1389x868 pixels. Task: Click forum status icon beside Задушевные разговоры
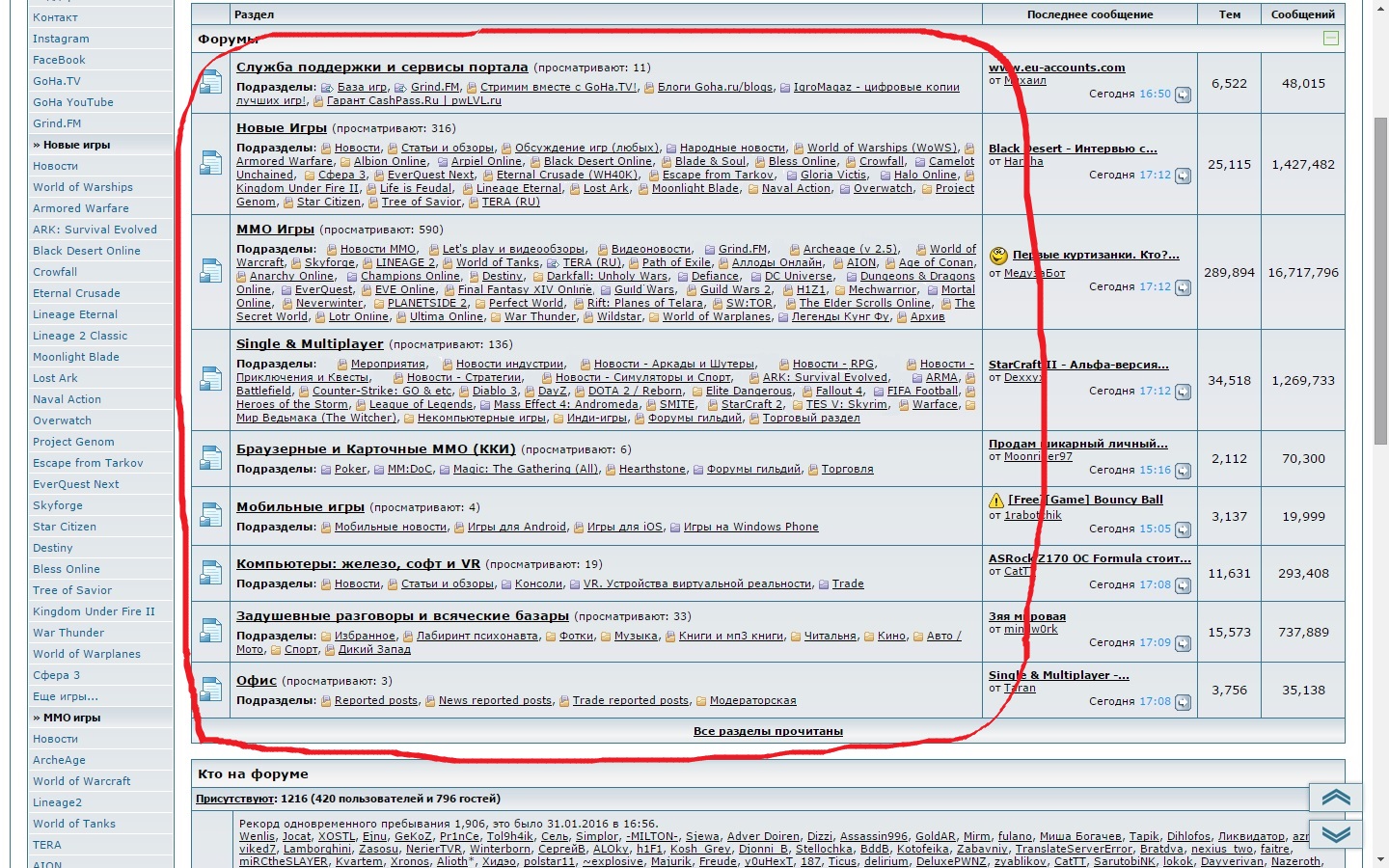point(210,632)
